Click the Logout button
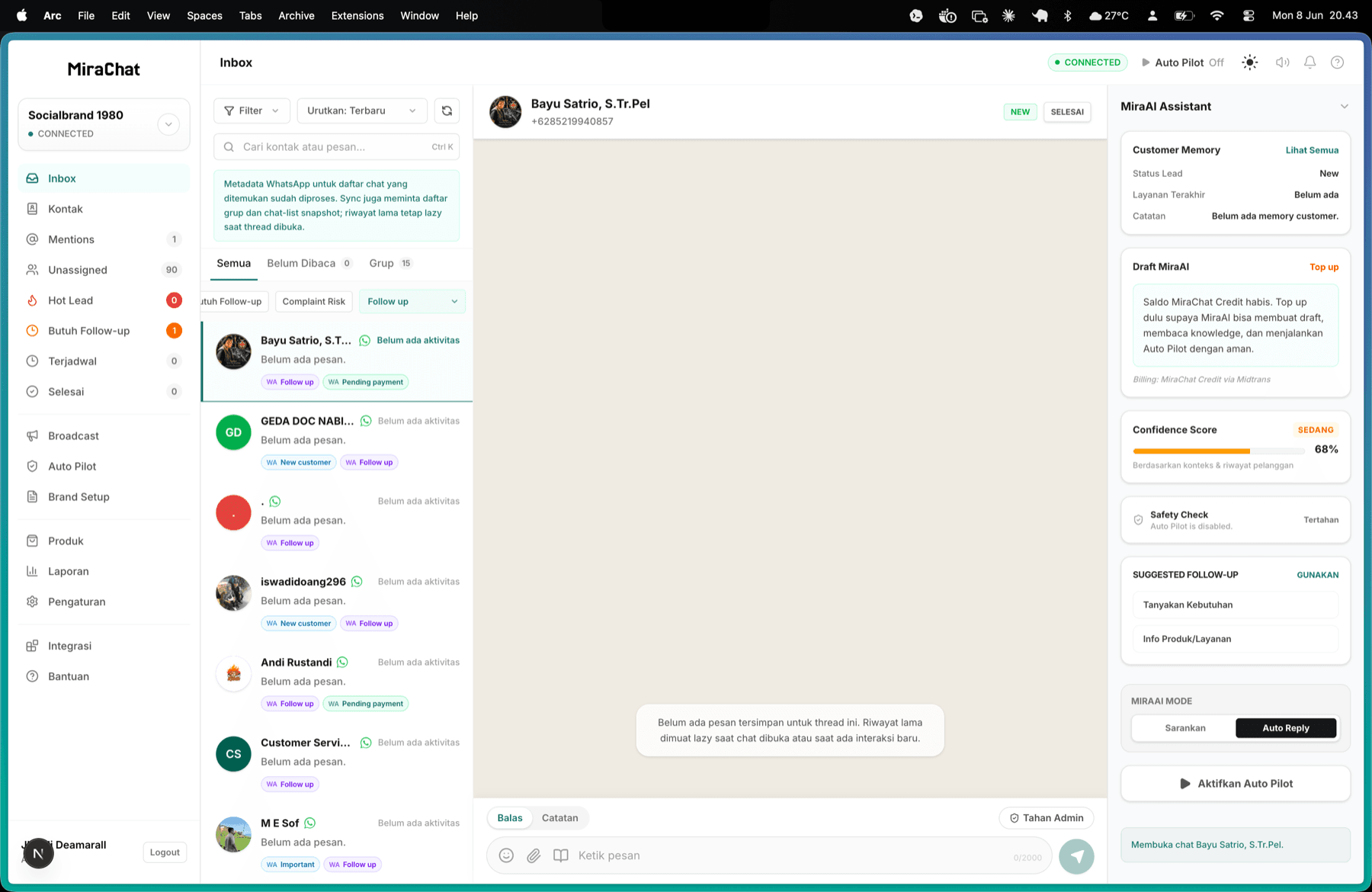This screenshot has width=1372, height=892. (165, 852)
